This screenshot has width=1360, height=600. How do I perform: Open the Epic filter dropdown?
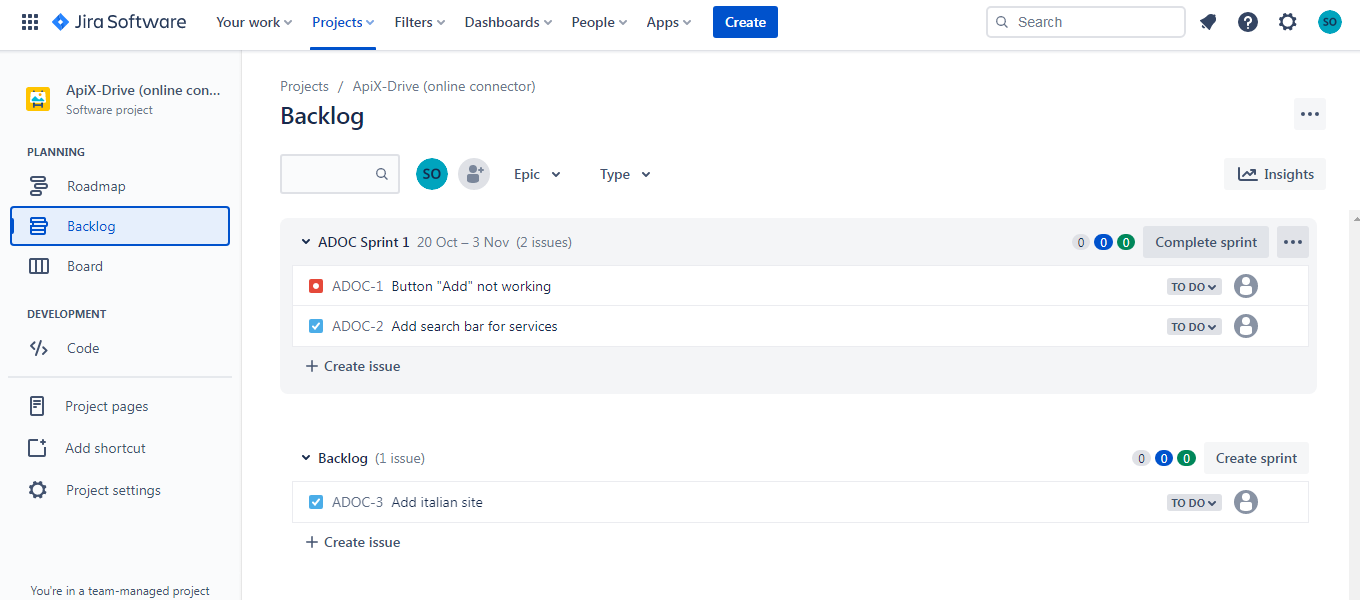point(537,174)
